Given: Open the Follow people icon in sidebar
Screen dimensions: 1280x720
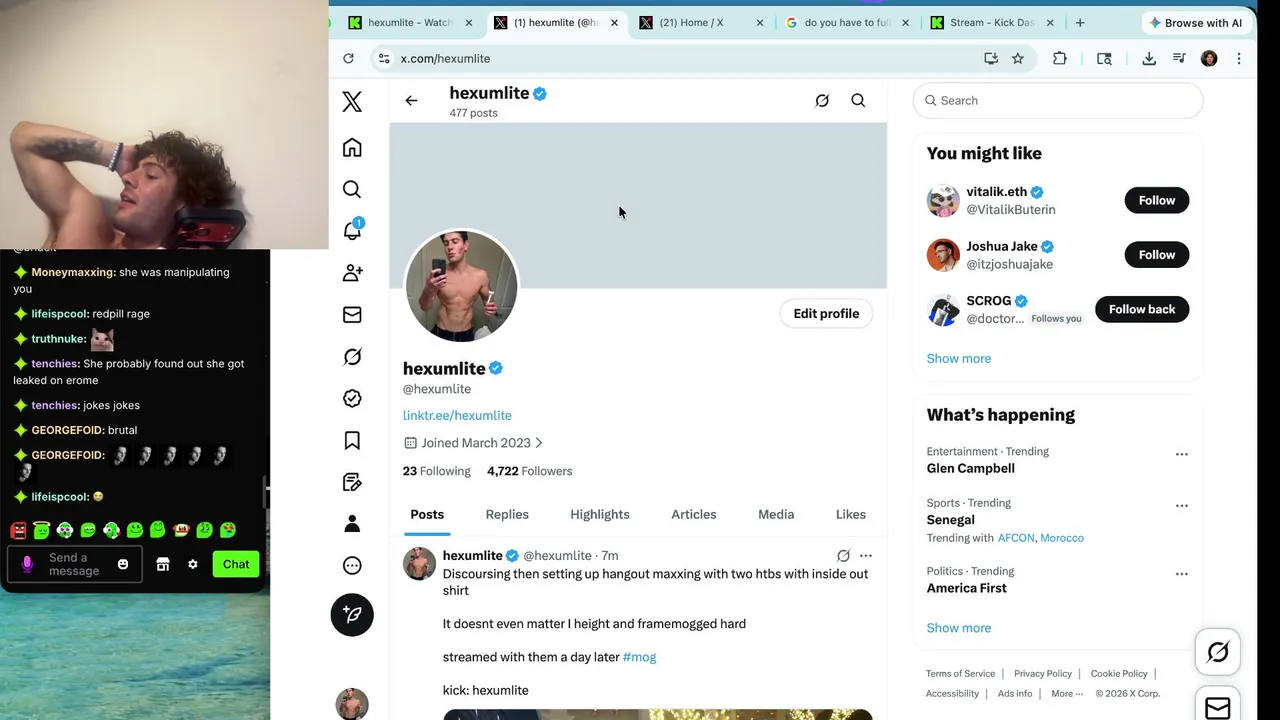Looking at the screenshot, I should 352,273.
